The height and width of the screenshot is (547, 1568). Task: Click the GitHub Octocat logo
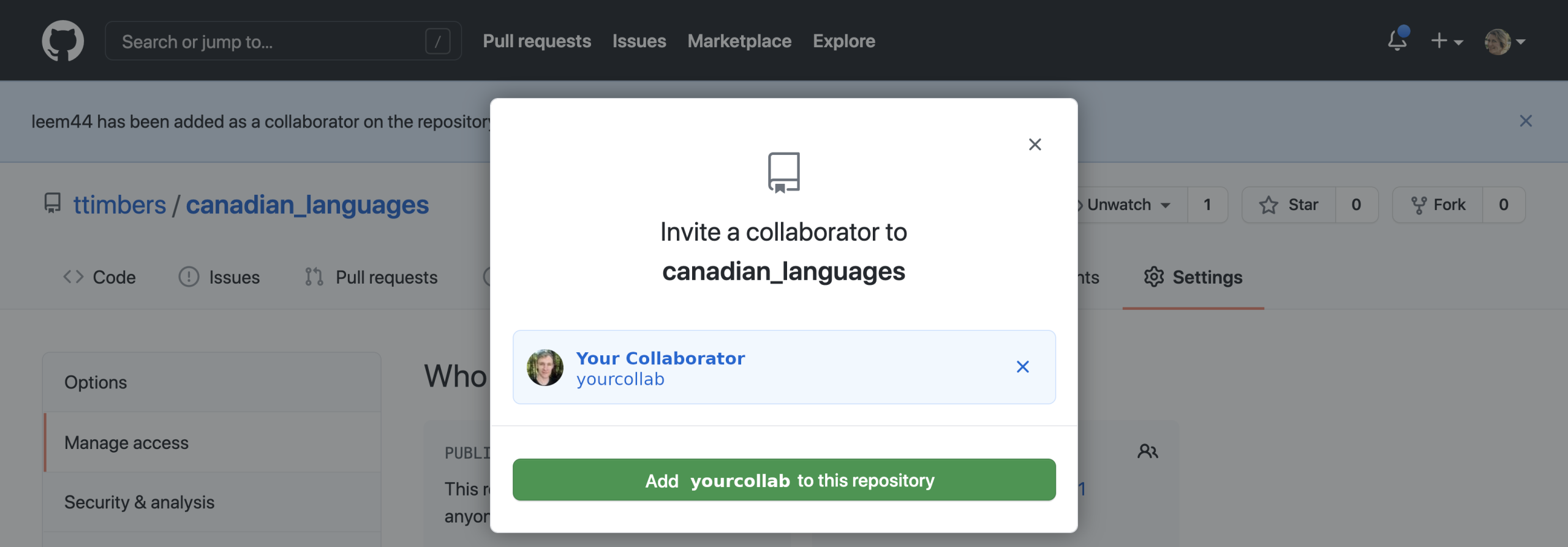click(x=62, y=41)
